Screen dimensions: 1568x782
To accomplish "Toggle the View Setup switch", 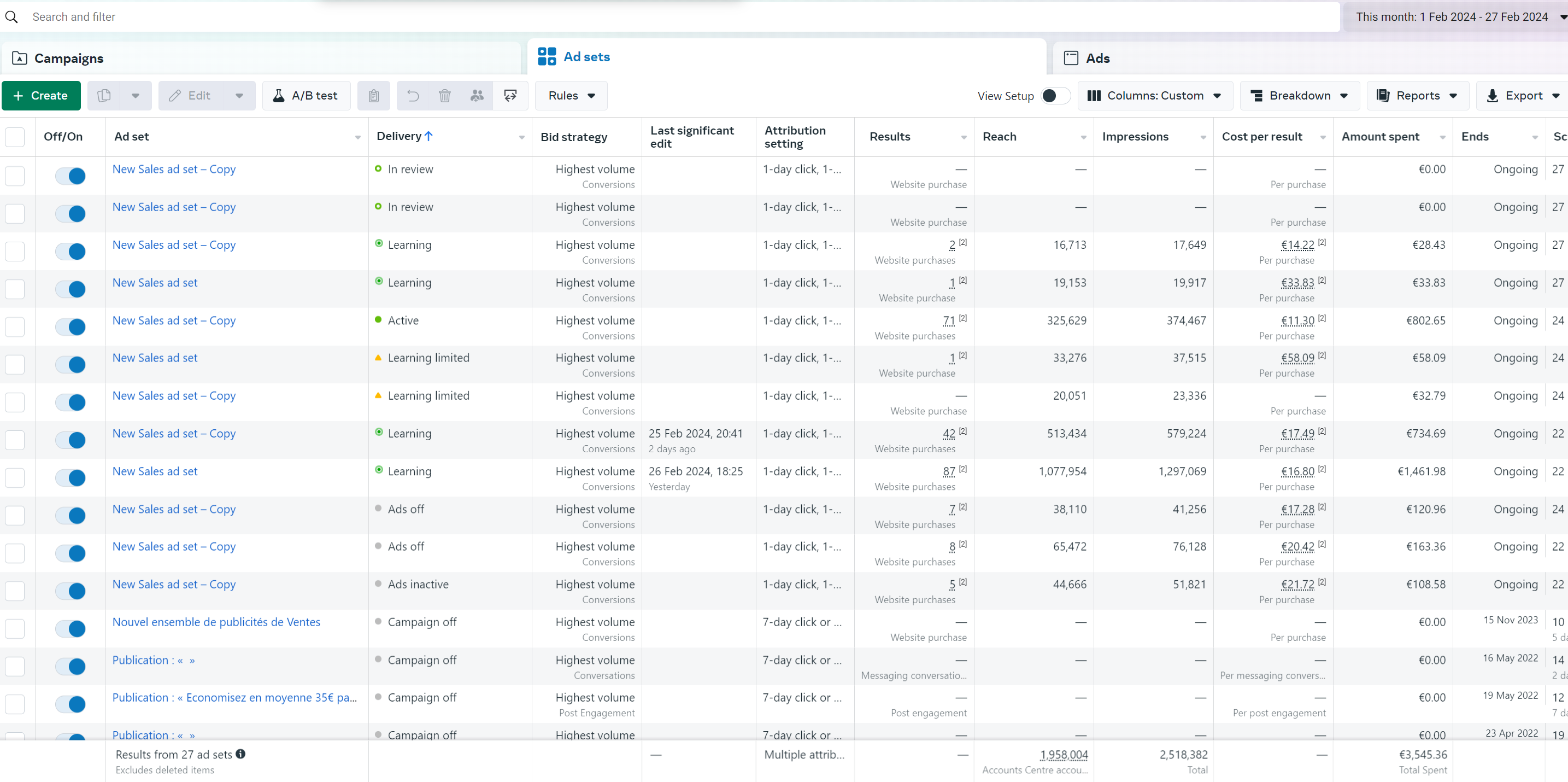I will (1055, 96).
